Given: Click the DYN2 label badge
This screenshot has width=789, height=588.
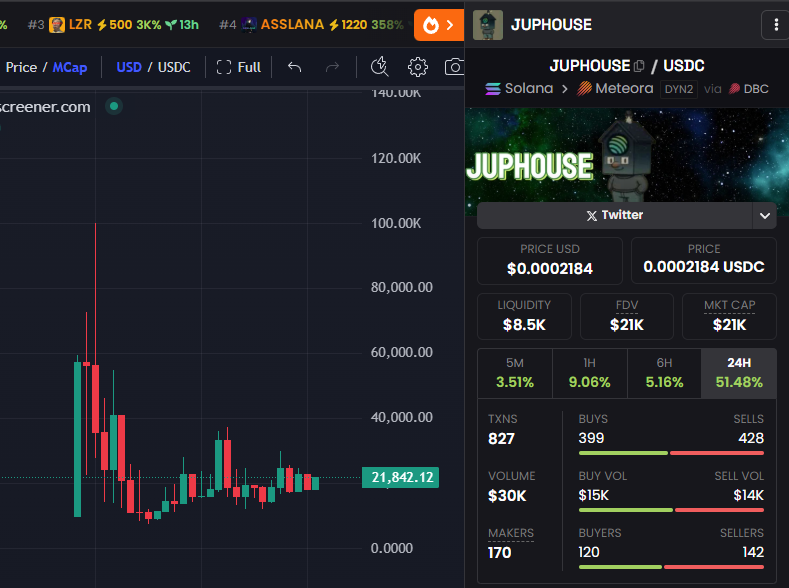Looking at the screenshot, I should click(678, 89).
